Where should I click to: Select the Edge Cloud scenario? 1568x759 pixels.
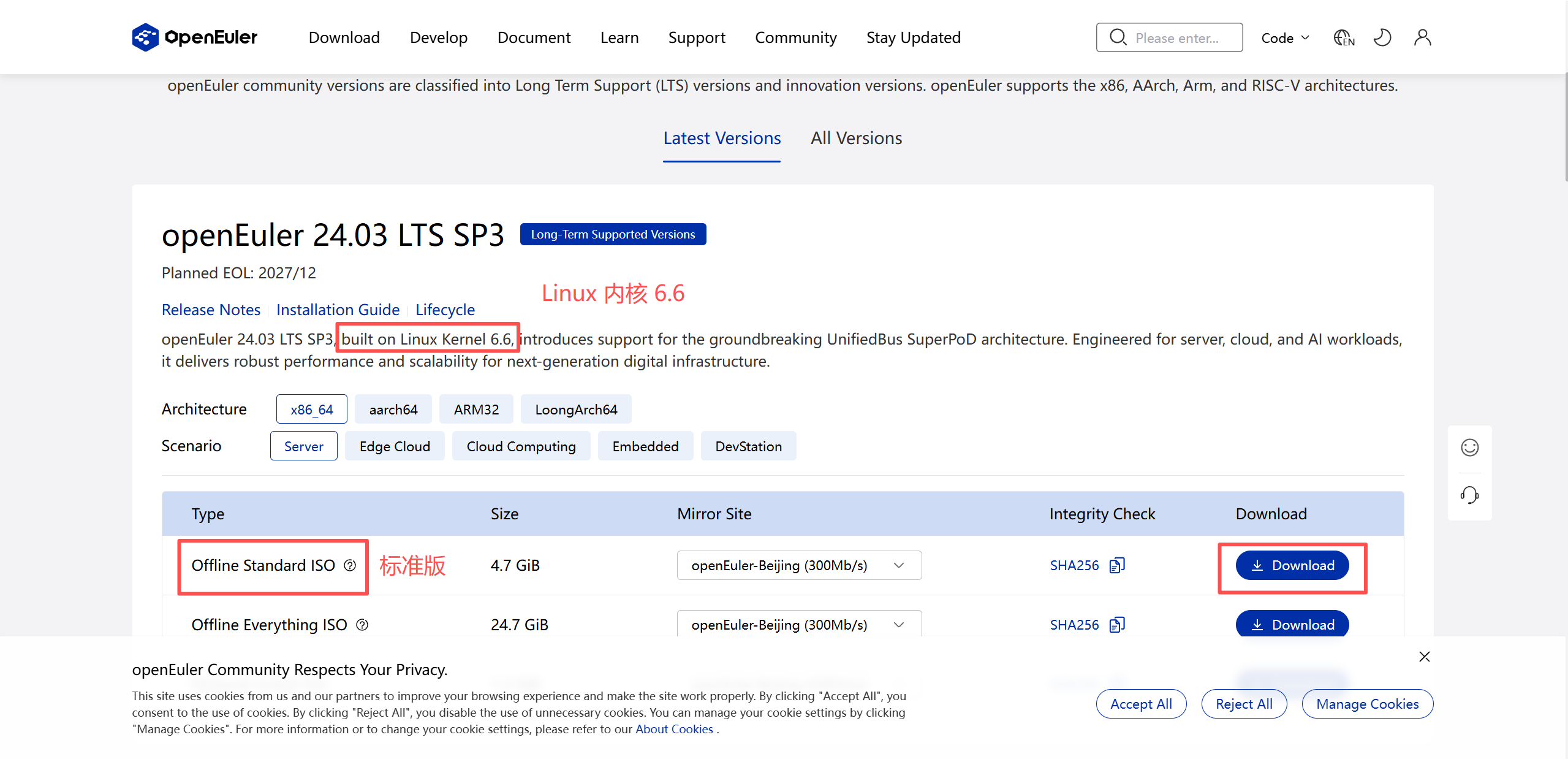coord(395,446)
